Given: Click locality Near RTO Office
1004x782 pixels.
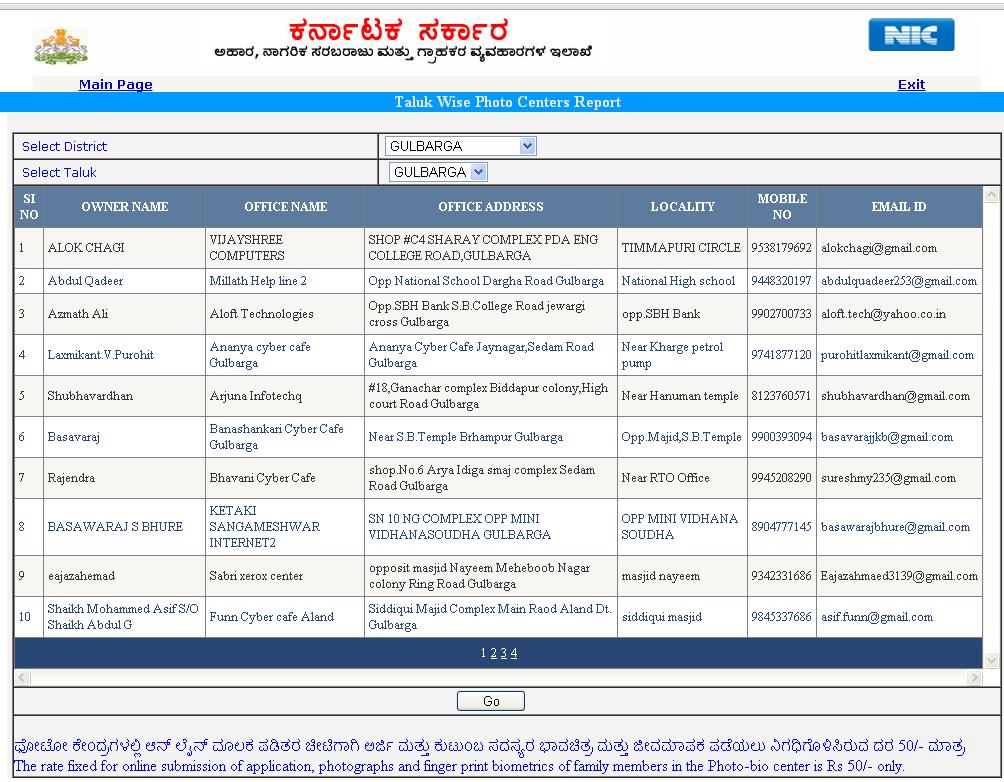Looking at the screenshot, I should [x=665, y=478].
